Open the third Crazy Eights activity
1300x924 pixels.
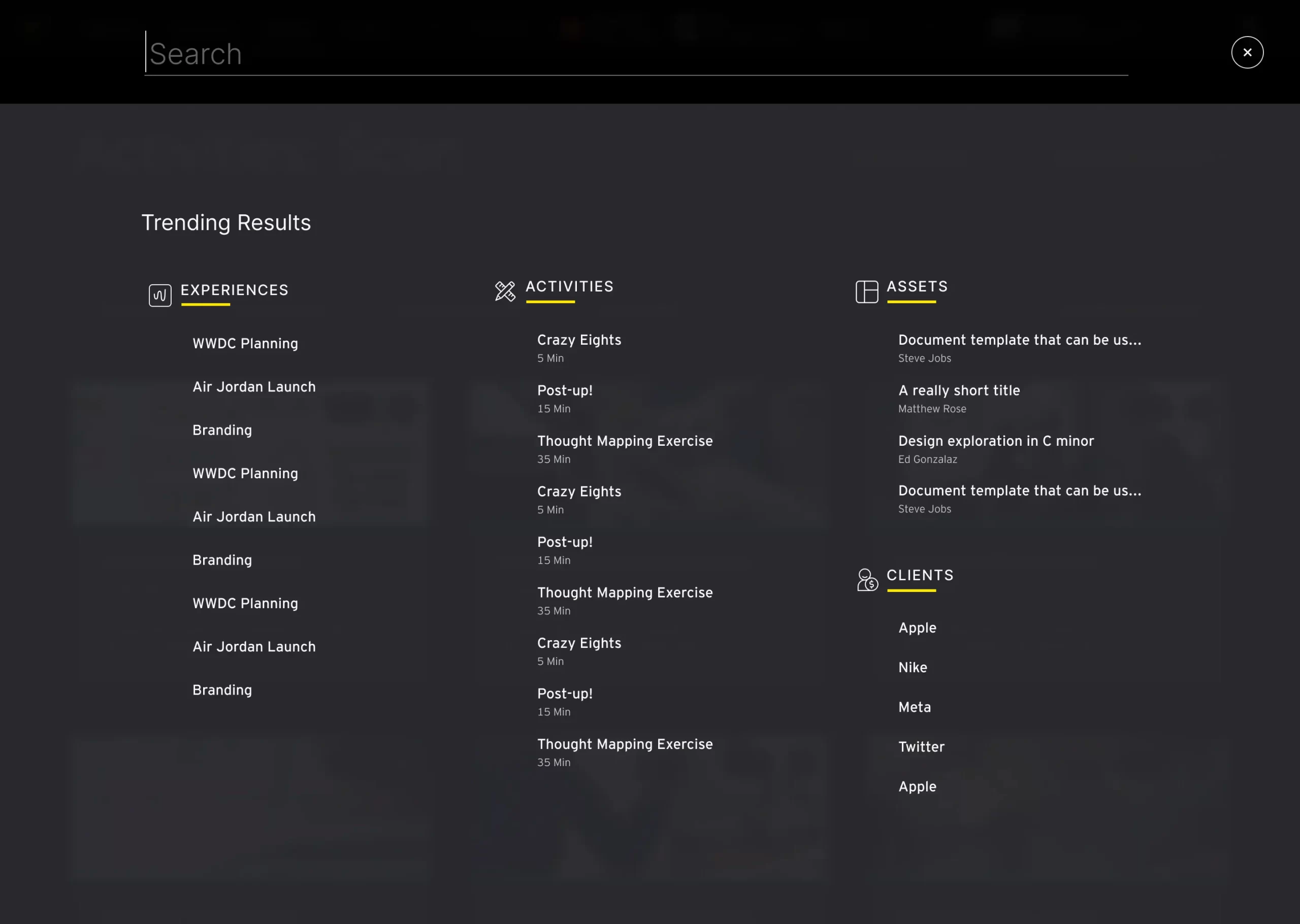579,643
